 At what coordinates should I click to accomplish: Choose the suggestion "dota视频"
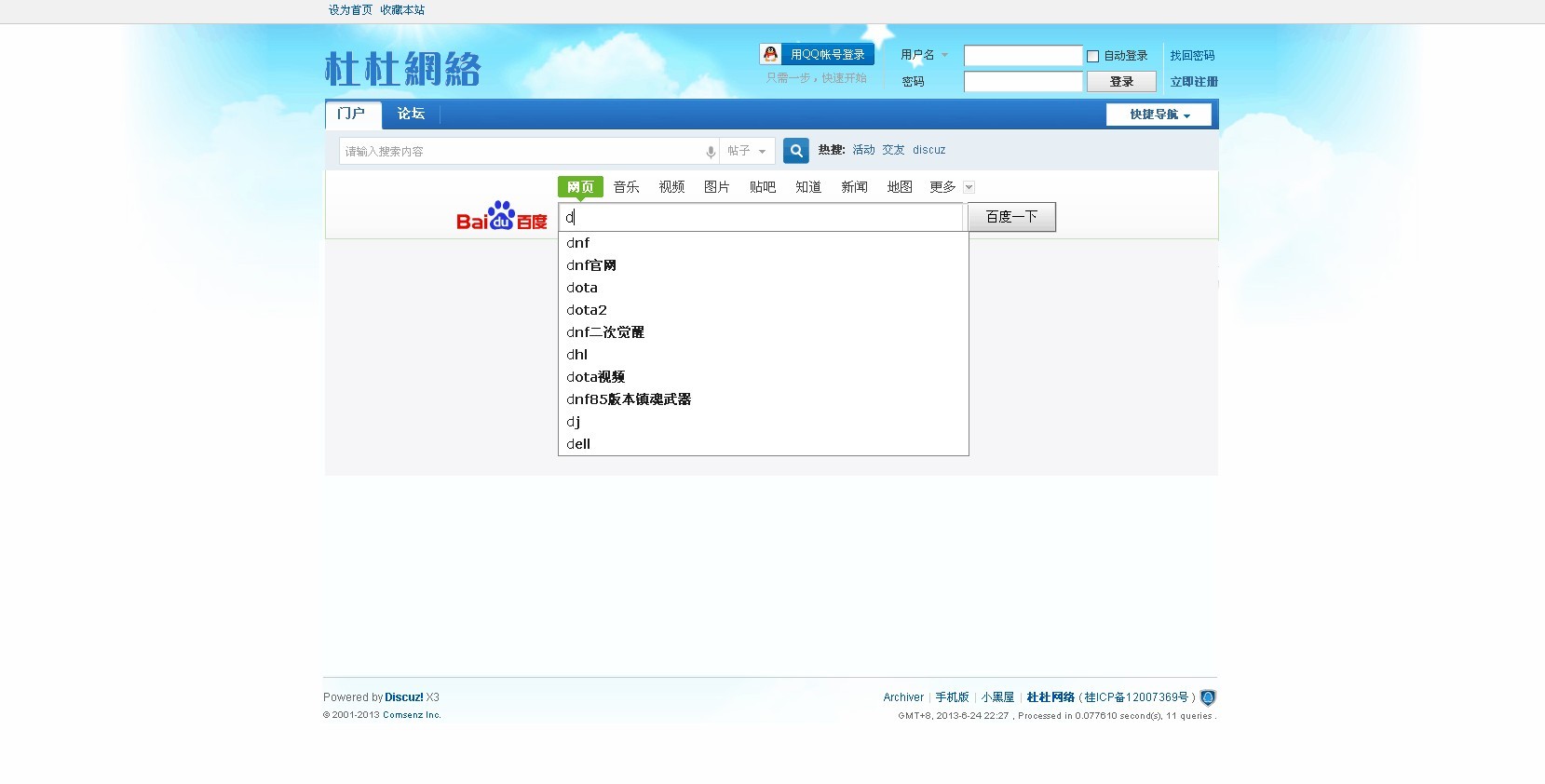[764, 377]
